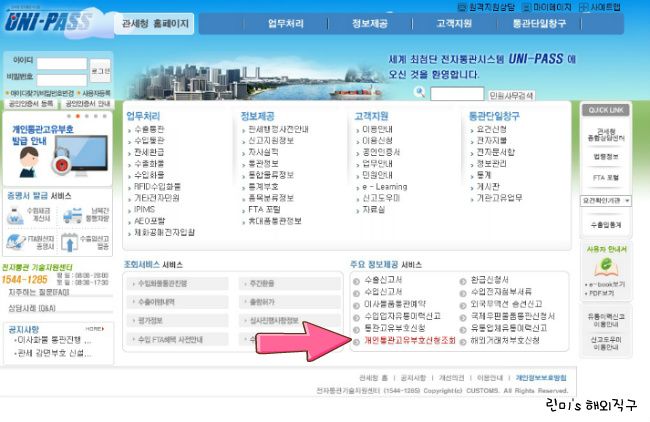Select the second banner carousel dot
This screenshot has width=650, height=422.
point(78,116)
